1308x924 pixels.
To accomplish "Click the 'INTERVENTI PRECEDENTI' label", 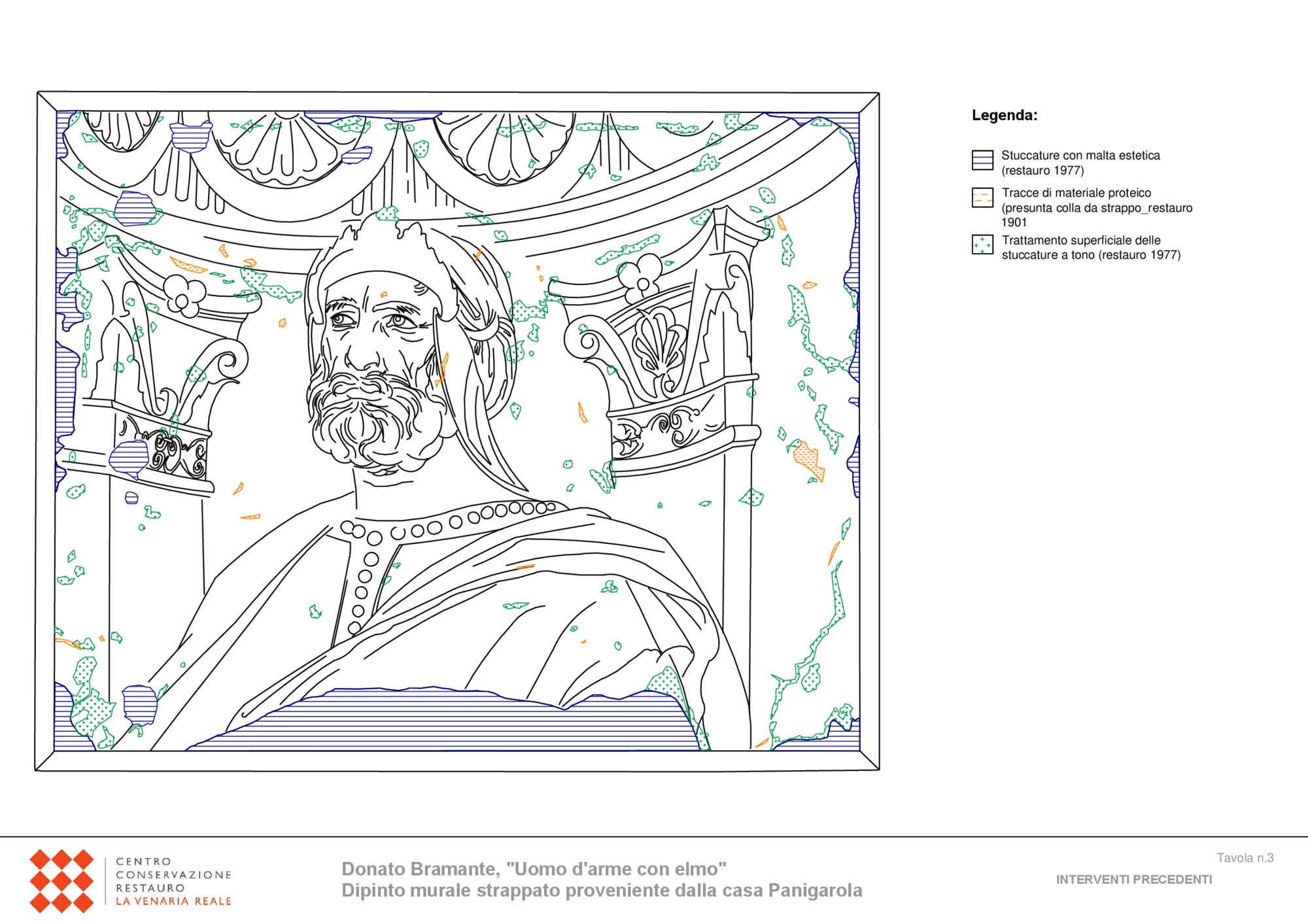I will 1134,880.
